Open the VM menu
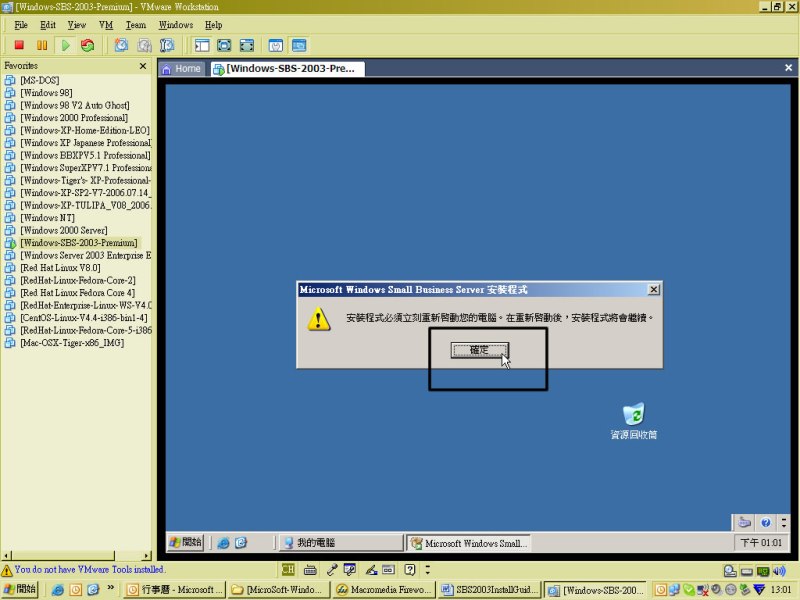 (x=106, y=25)
